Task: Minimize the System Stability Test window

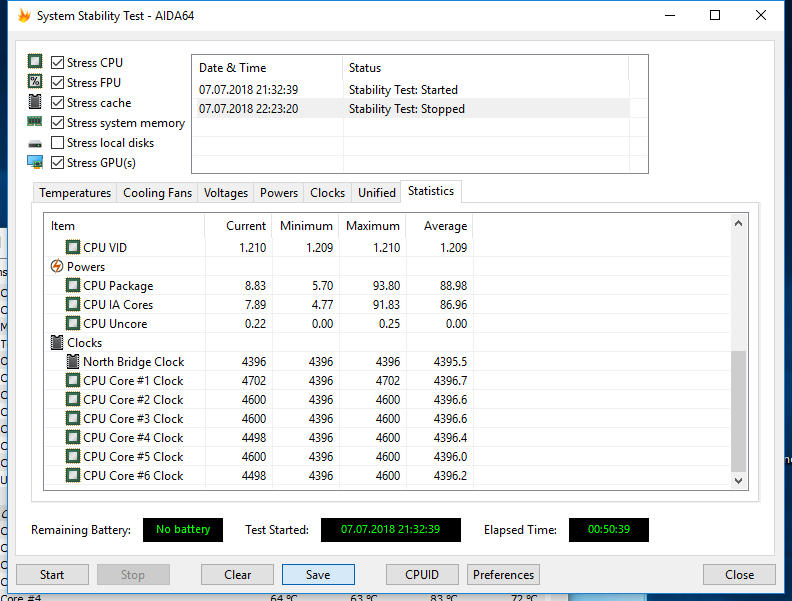Action: (x=670, y=16)
